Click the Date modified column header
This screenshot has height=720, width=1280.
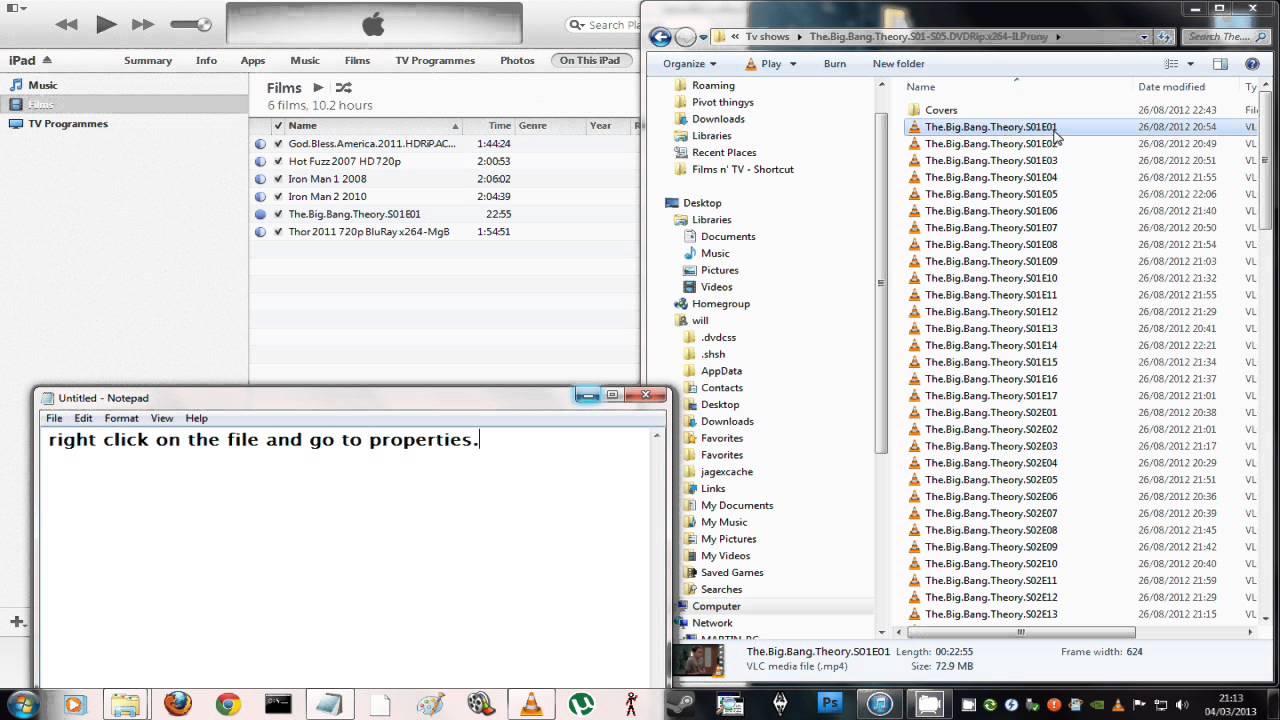point(1171,87)
